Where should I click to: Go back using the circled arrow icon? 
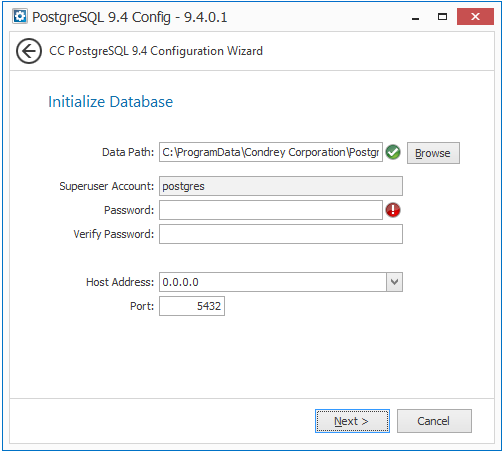point(29,51)
